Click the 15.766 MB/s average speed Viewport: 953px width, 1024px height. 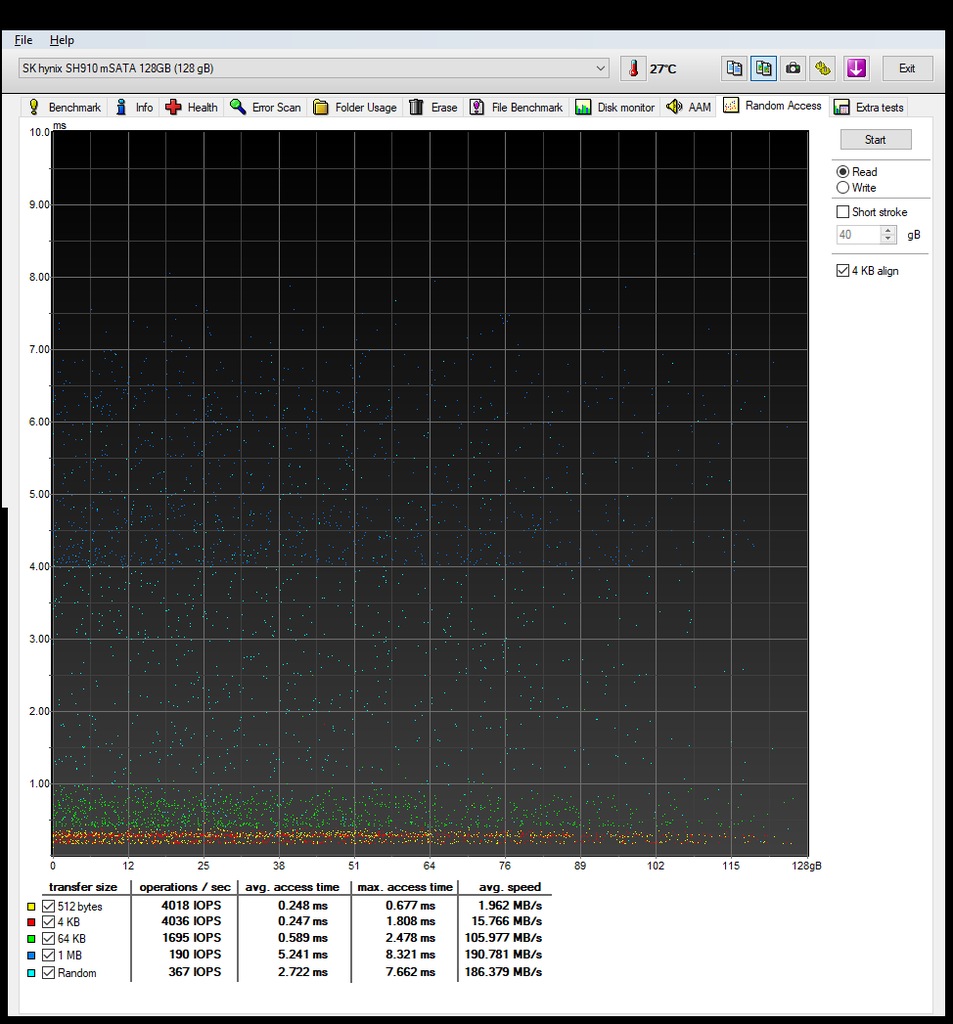pos(507,921)
